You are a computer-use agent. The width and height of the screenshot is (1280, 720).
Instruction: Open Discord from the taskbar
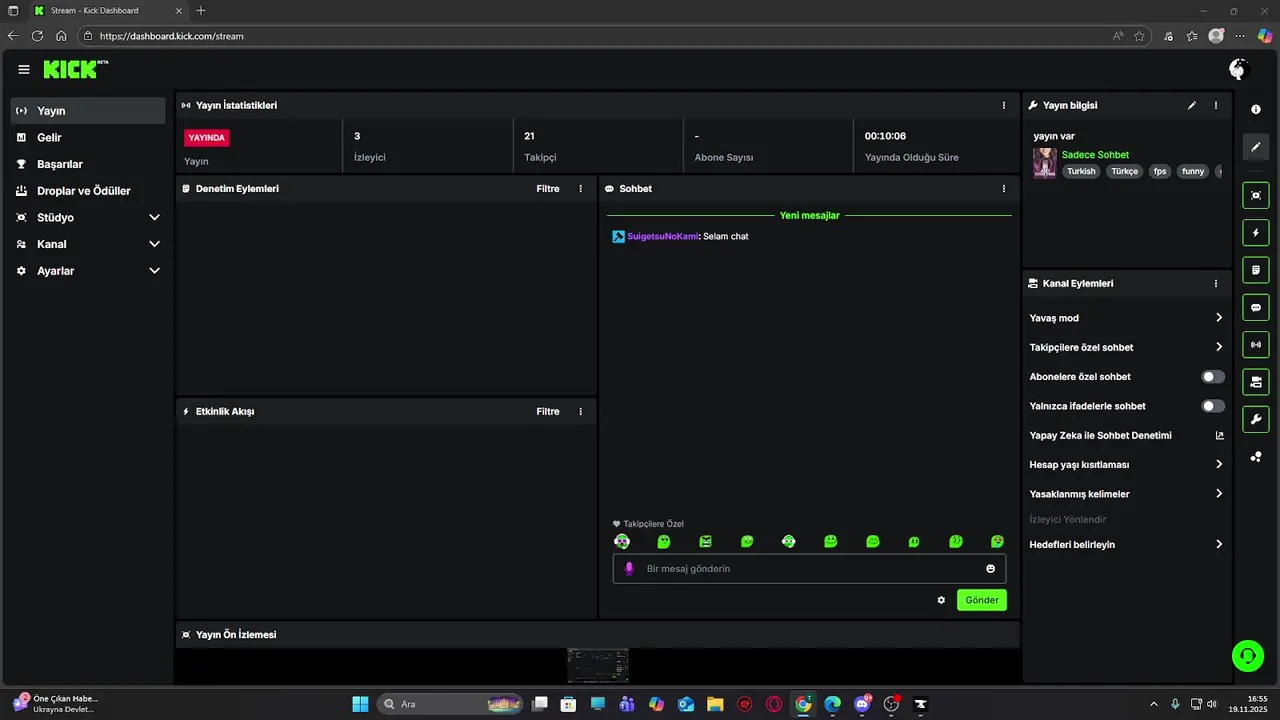pos(862,704)
